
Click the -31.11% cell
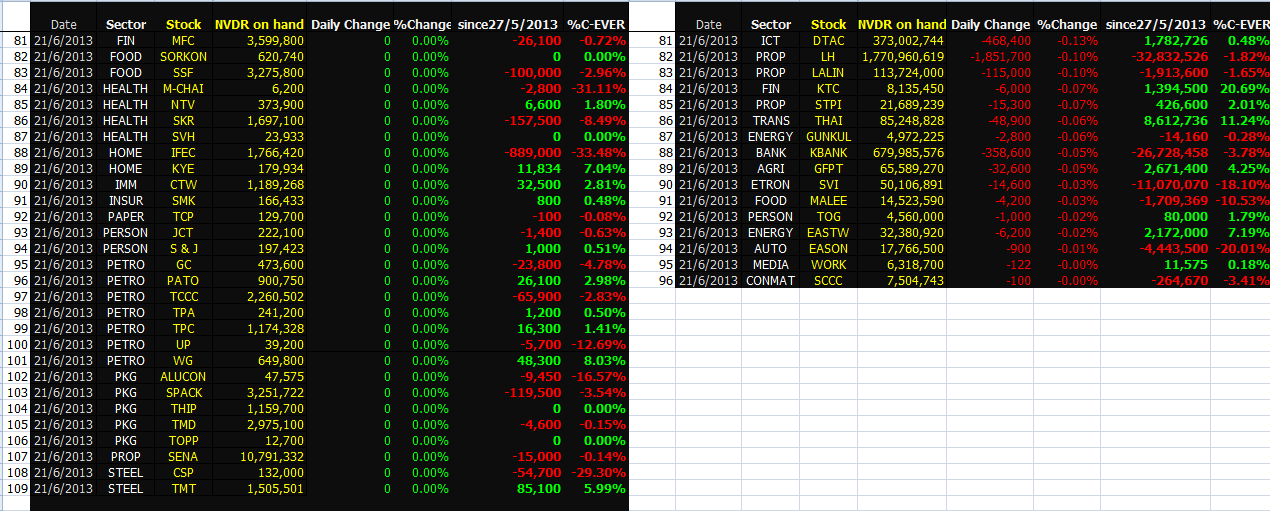597,89
